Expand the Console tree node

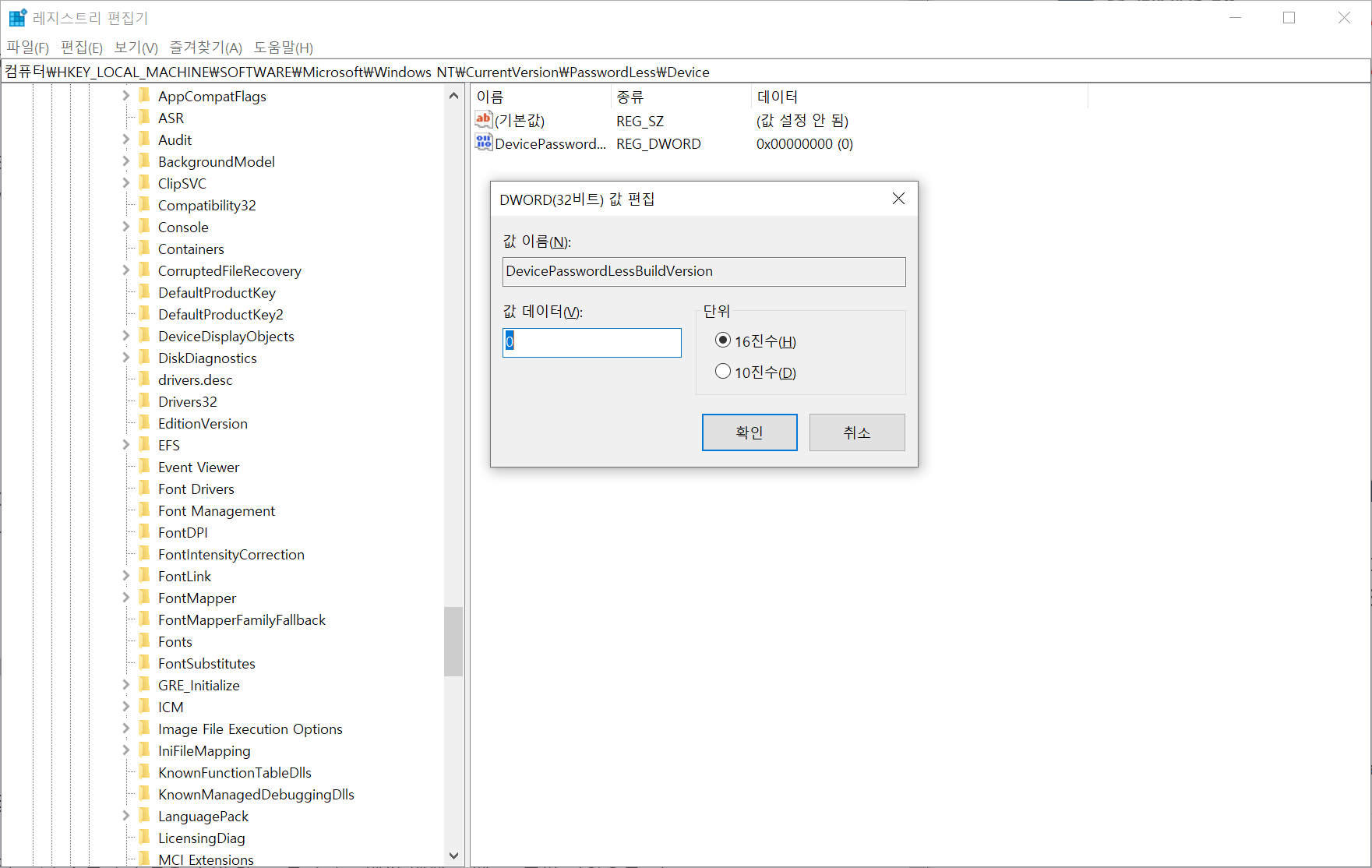point(126,227)
